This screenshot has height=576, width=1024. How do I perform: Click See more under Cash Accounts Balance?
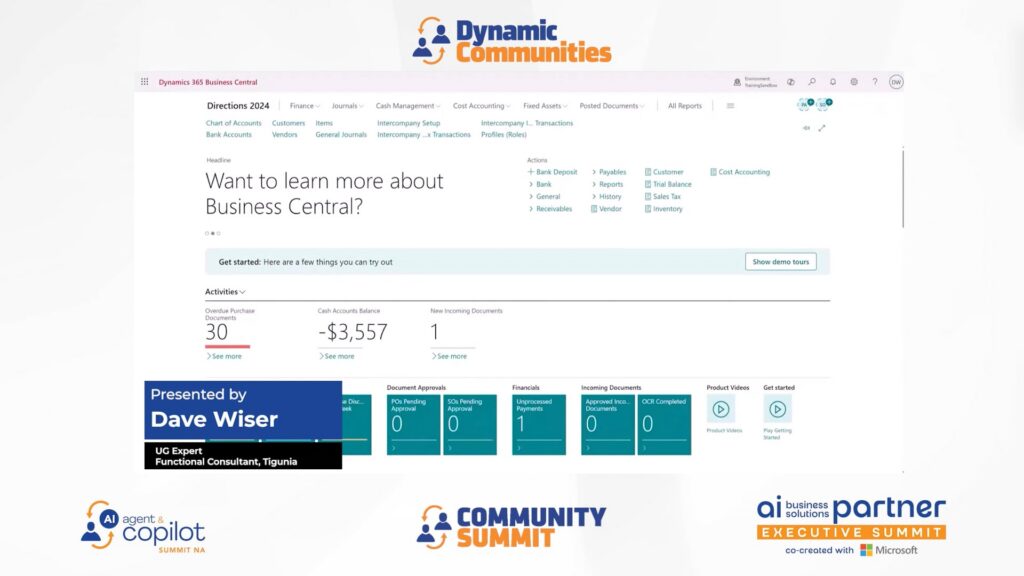click(x=338, y=356)
